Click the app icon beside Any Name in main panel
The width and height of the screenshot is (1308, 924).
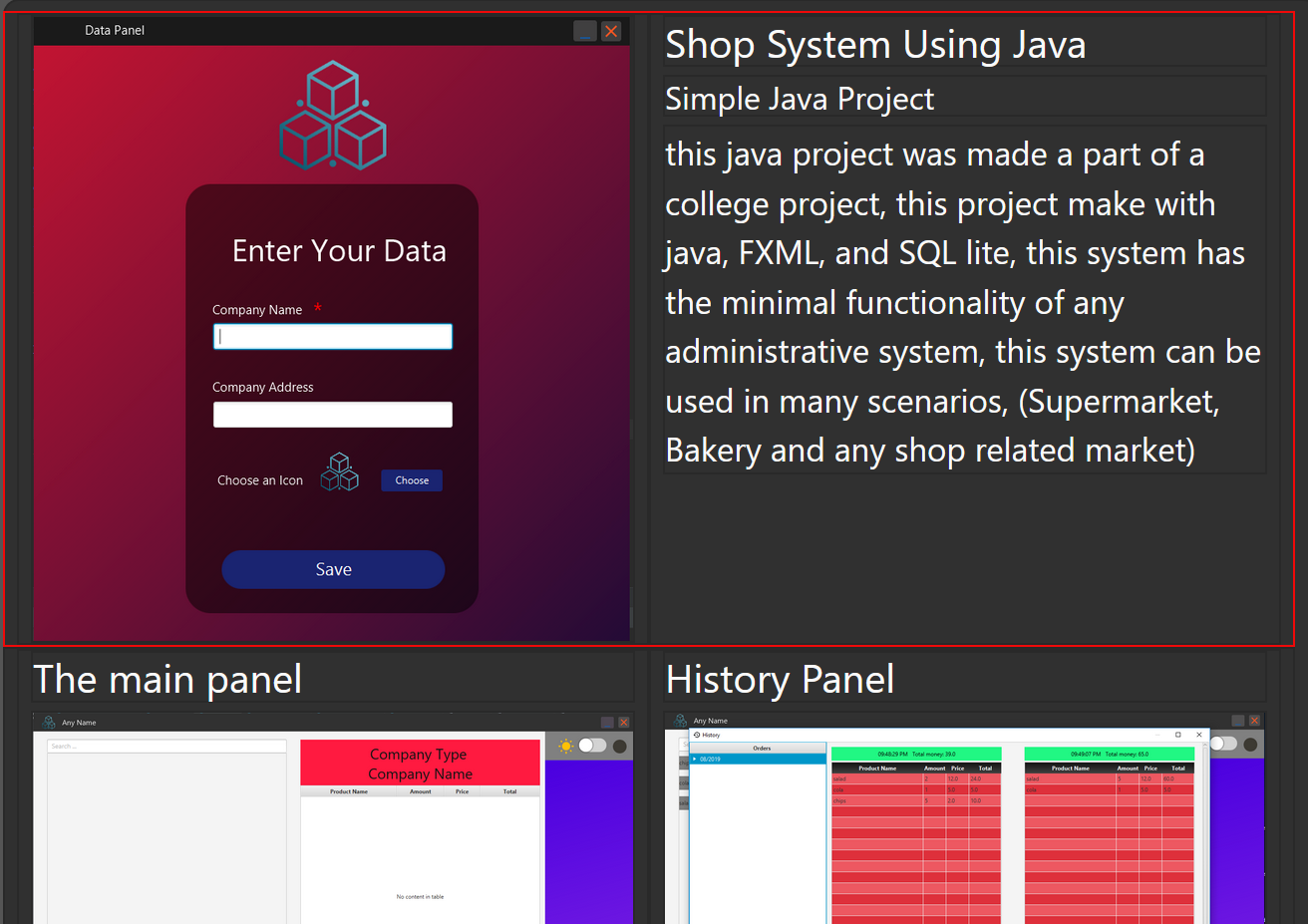49,722
